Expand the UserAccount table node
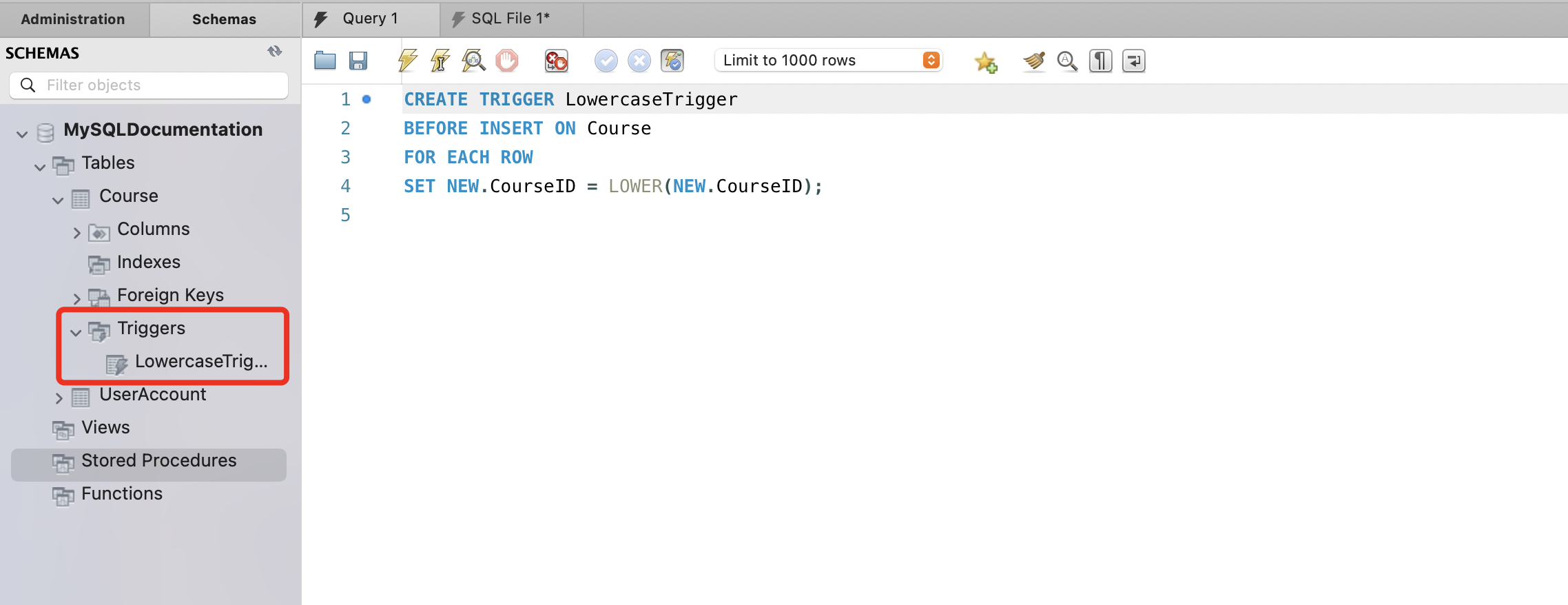Image resolution: width=1568 pixels, height=605 pixels. pos(59,398)
